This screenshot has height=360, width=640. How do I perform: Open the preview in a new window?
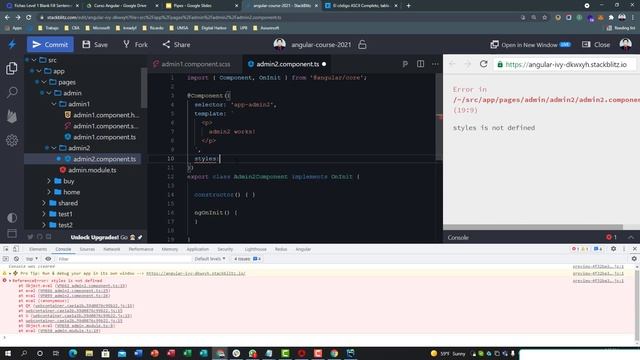pyautogui.click(x=530, y=44)
